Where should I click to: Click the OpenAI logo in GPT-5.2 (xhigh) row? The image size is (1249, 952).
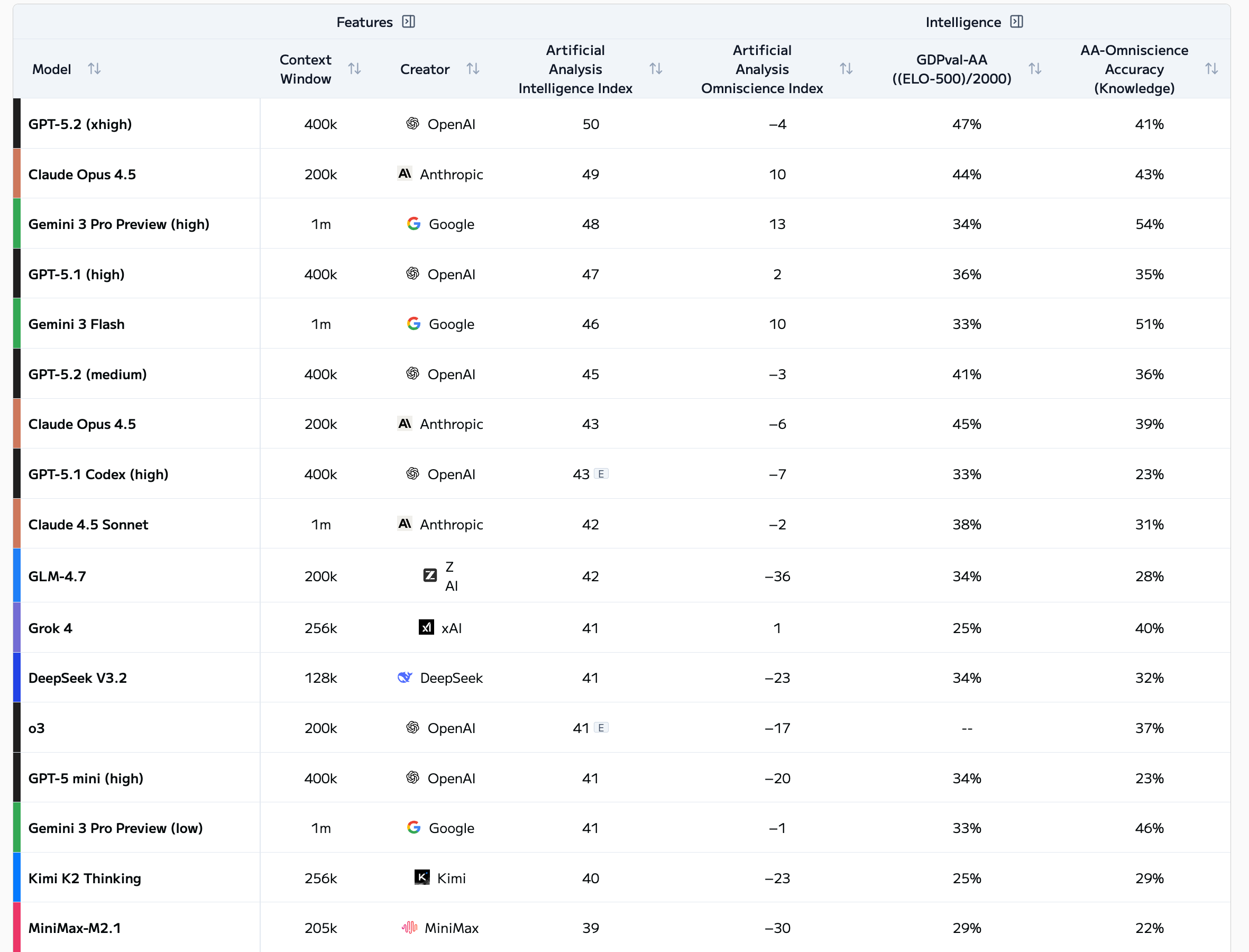(413, 124)
